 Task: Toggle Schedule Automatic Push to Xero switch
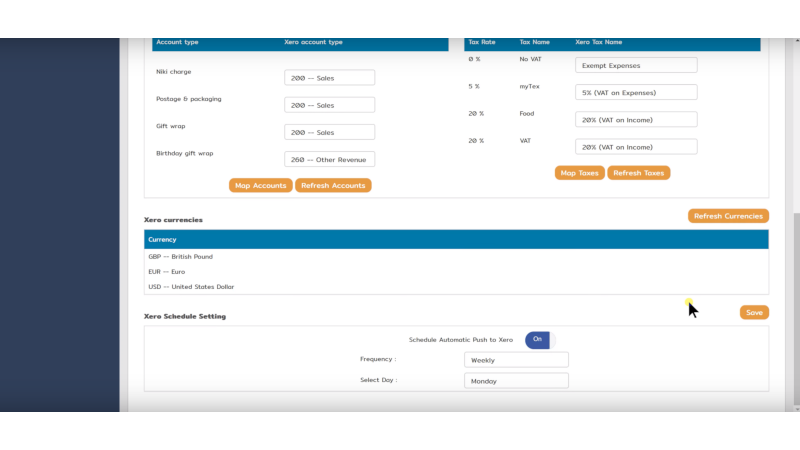point(540,340)
